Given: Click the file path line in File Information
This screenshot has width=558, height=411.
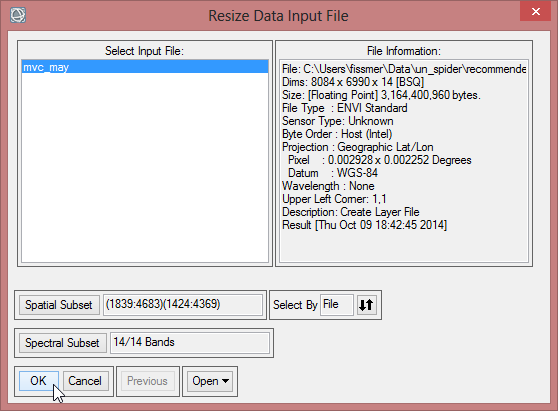Looking at the screenshot, I should click(x=404, y=69).
